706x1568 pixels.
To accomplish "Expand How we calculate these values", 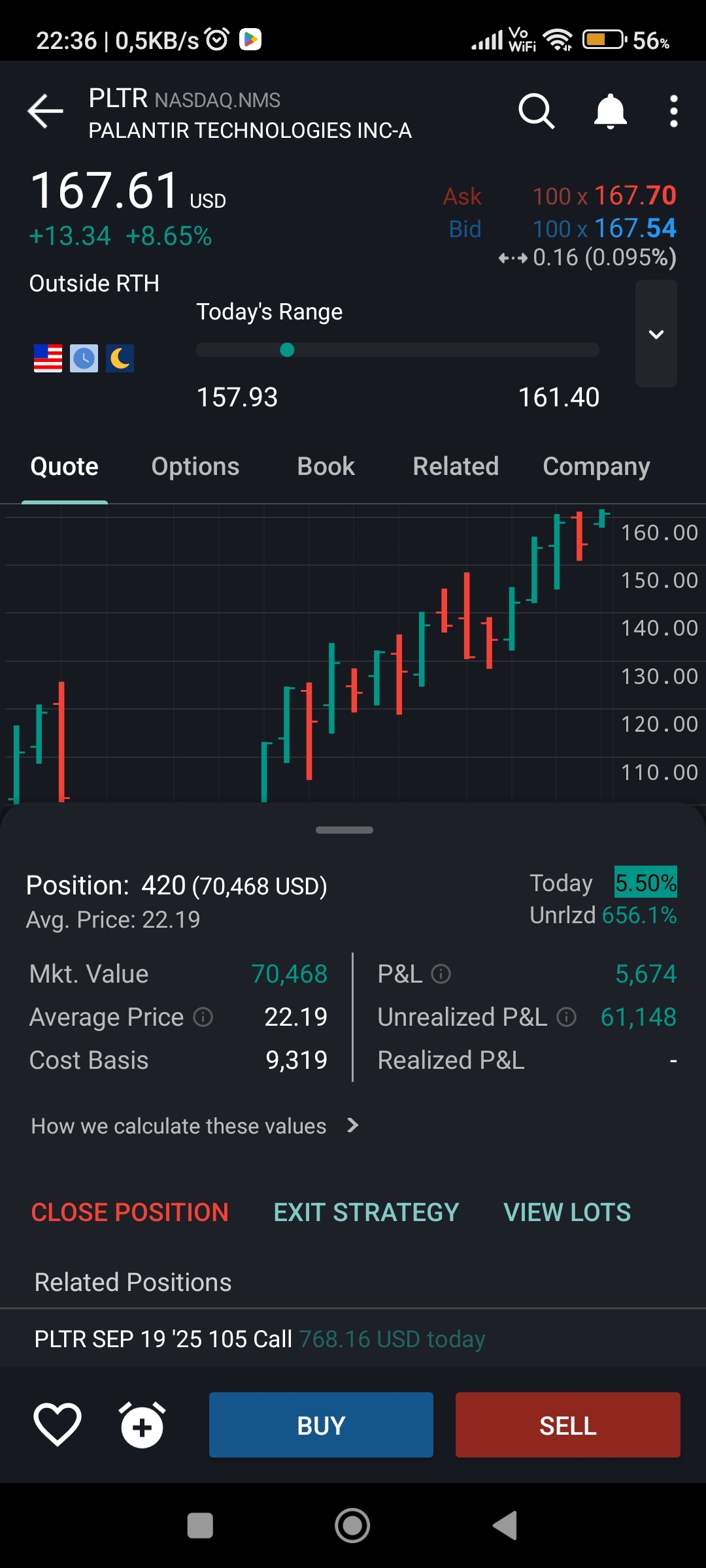I will 195,1126.
